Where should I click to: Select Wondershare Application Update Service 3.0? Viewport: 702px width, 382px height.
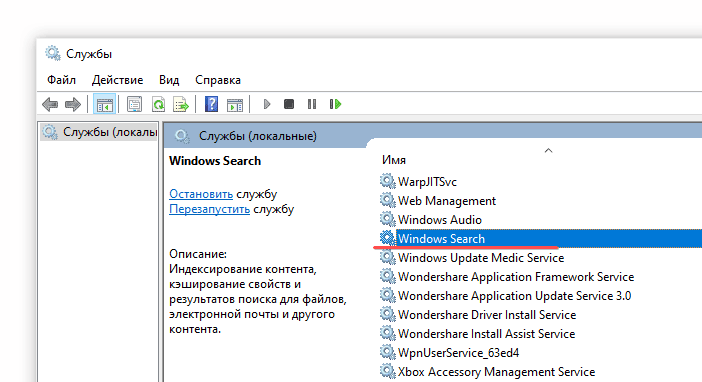coord(514,296)
